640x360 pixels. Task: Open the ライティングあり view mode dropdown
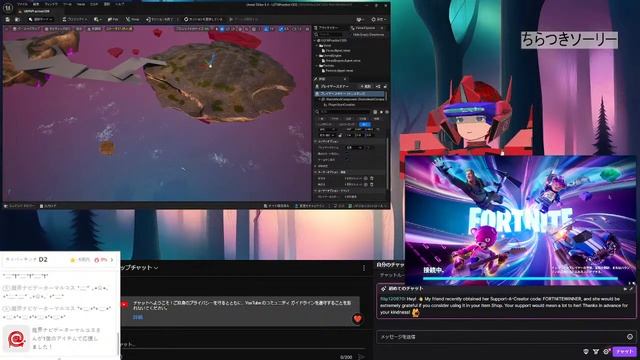click(57, 29)
